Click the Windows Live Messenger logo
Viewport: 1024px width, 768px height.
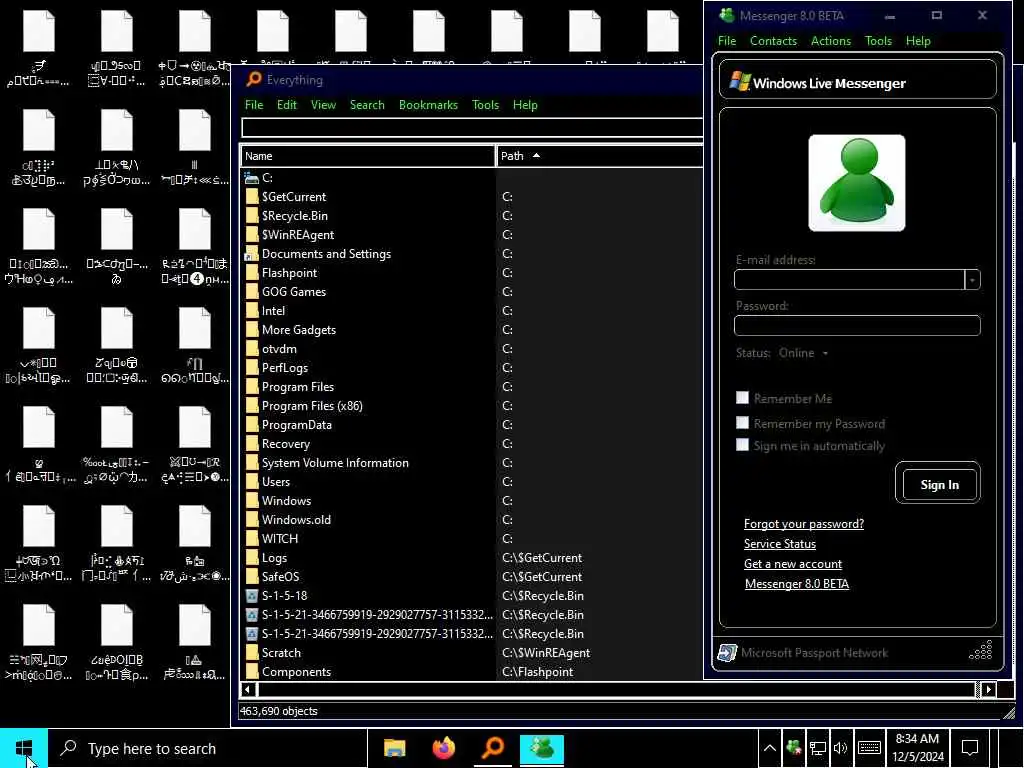[x=740, y=82]
